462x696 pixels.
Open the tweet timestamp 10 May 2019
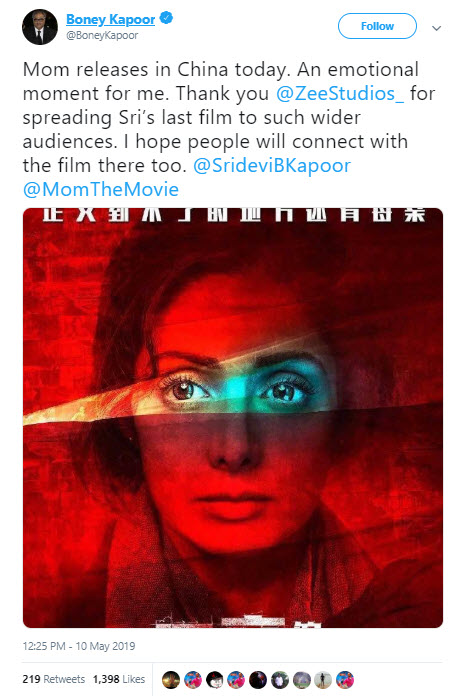point(79,646)
